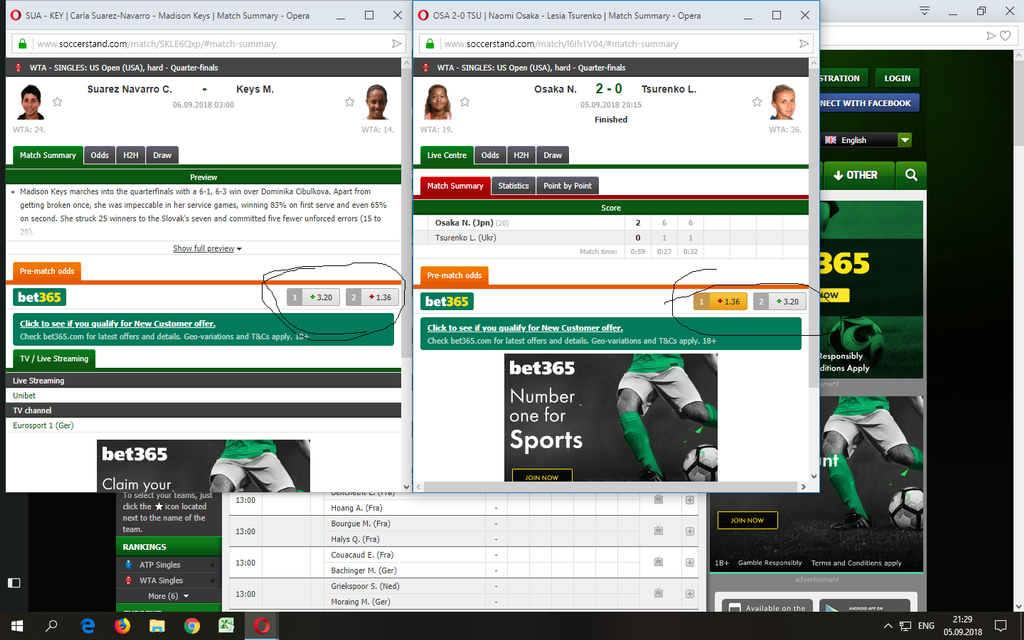Select Live Centre tab in Osaka window

point(447,155)
